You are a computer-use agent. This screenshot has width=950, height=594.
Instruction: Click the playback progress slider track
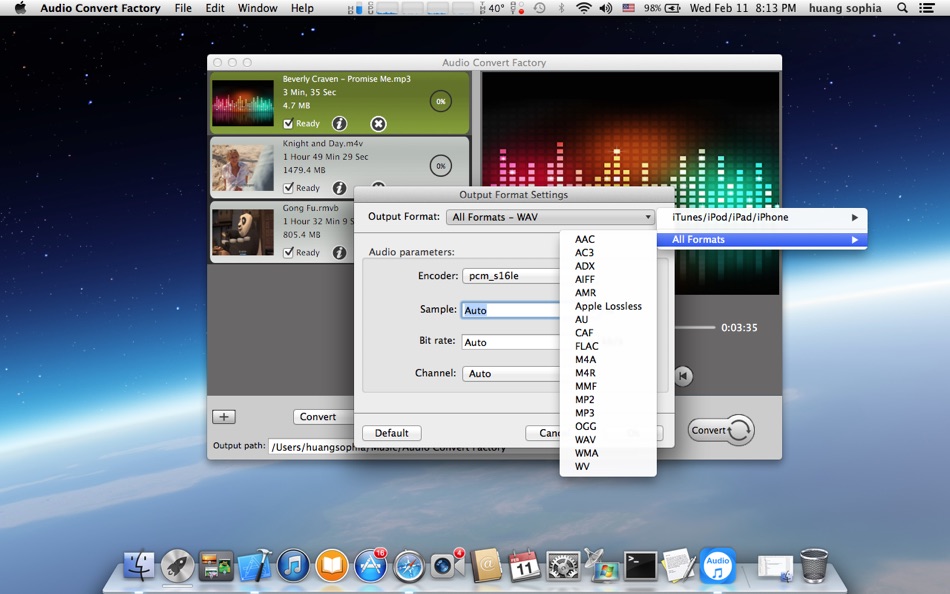pyautogui.click(x=695, y=327)
